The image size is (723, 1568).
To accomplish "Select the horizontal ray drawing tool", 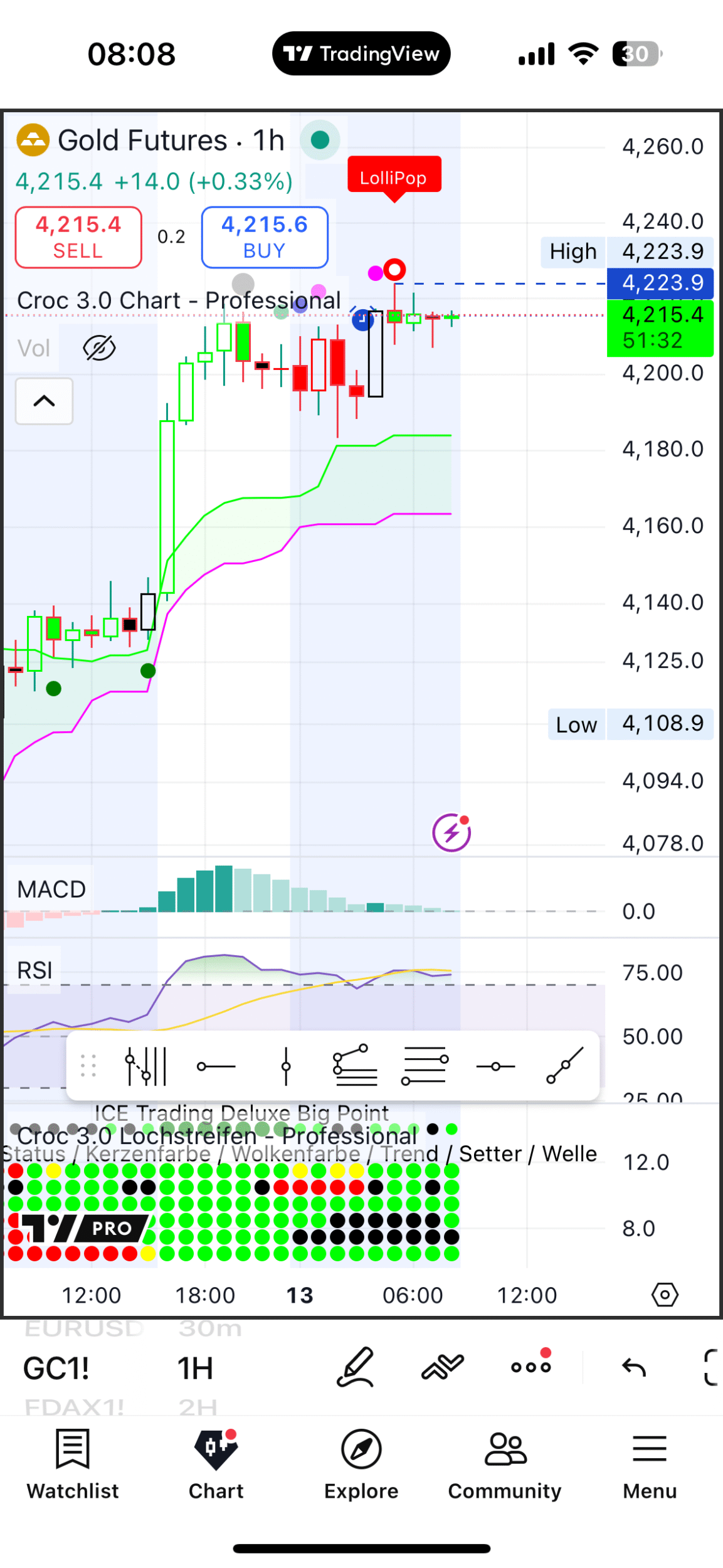I will coord(216,1066).
